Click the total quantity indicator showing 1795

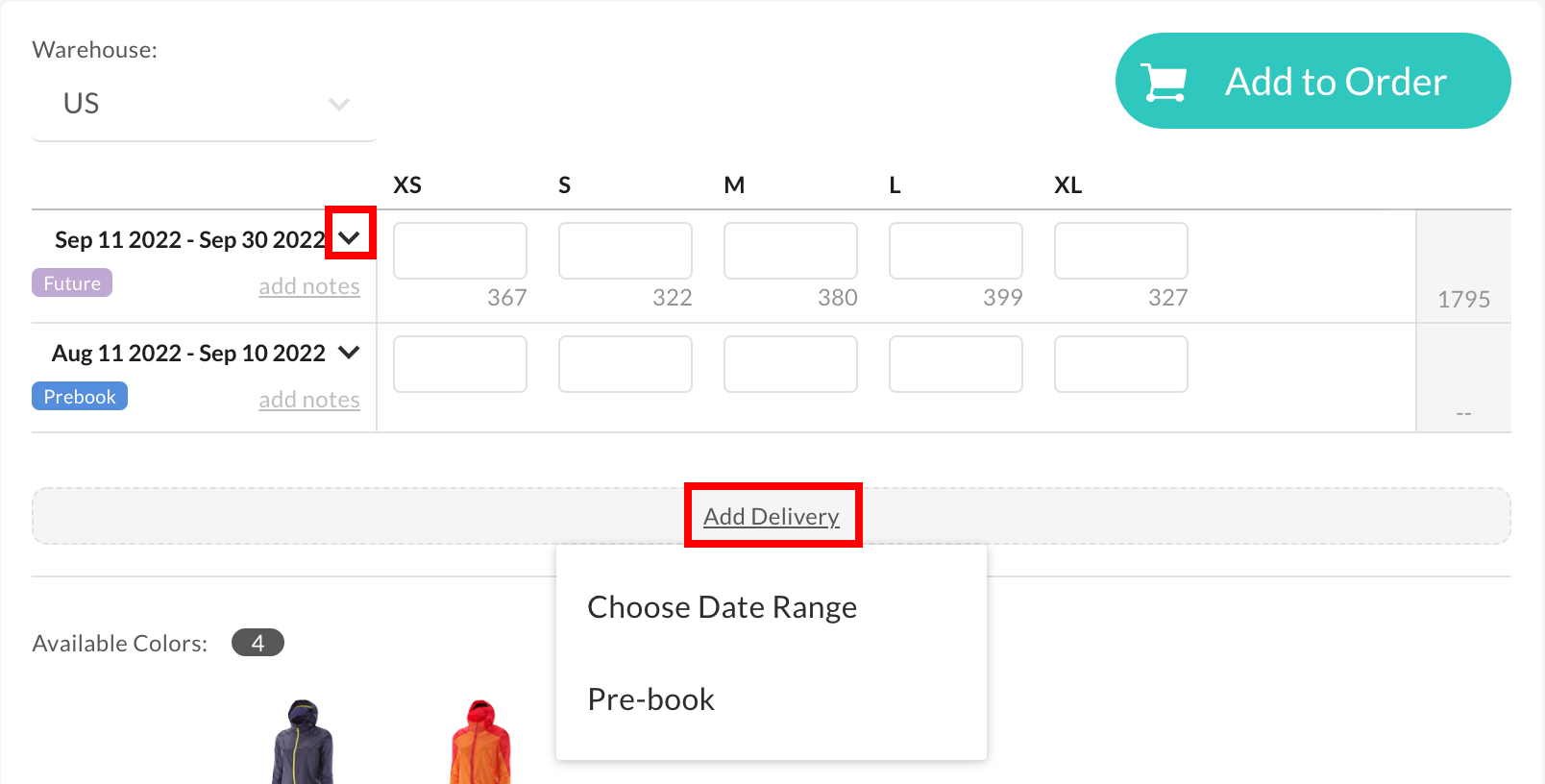coord(1463,299)
